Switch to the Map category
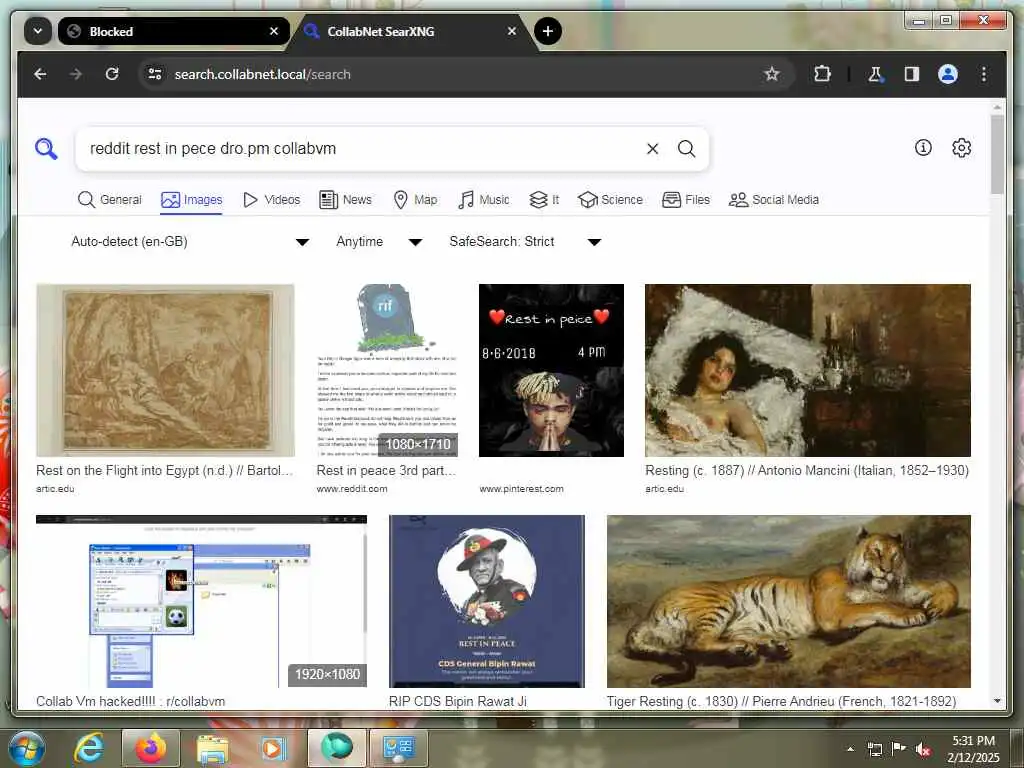 coord(415,200)
